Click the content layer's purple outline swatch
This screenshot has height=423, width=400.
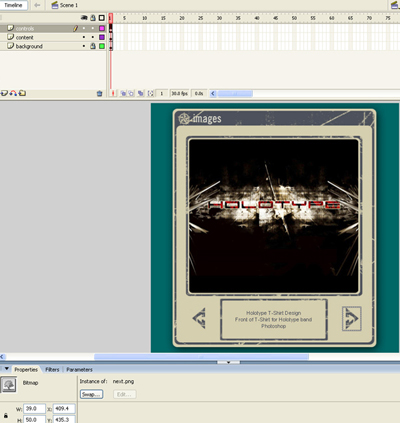(x=102, y=37)
